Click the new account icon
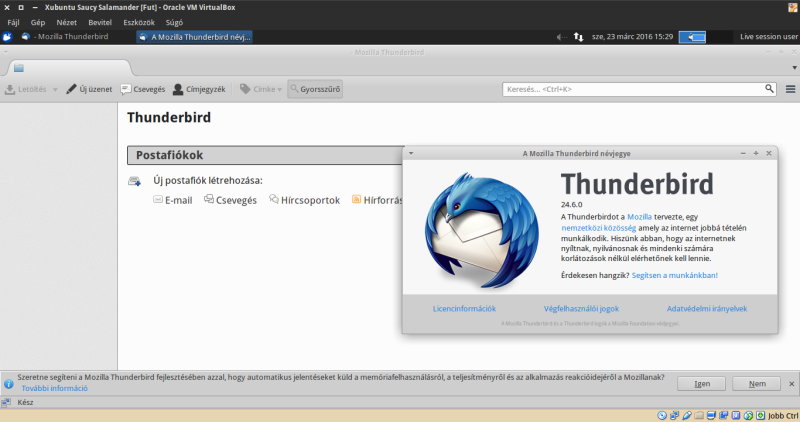Viewport: 800px width, 422px height. pos(134,181)
